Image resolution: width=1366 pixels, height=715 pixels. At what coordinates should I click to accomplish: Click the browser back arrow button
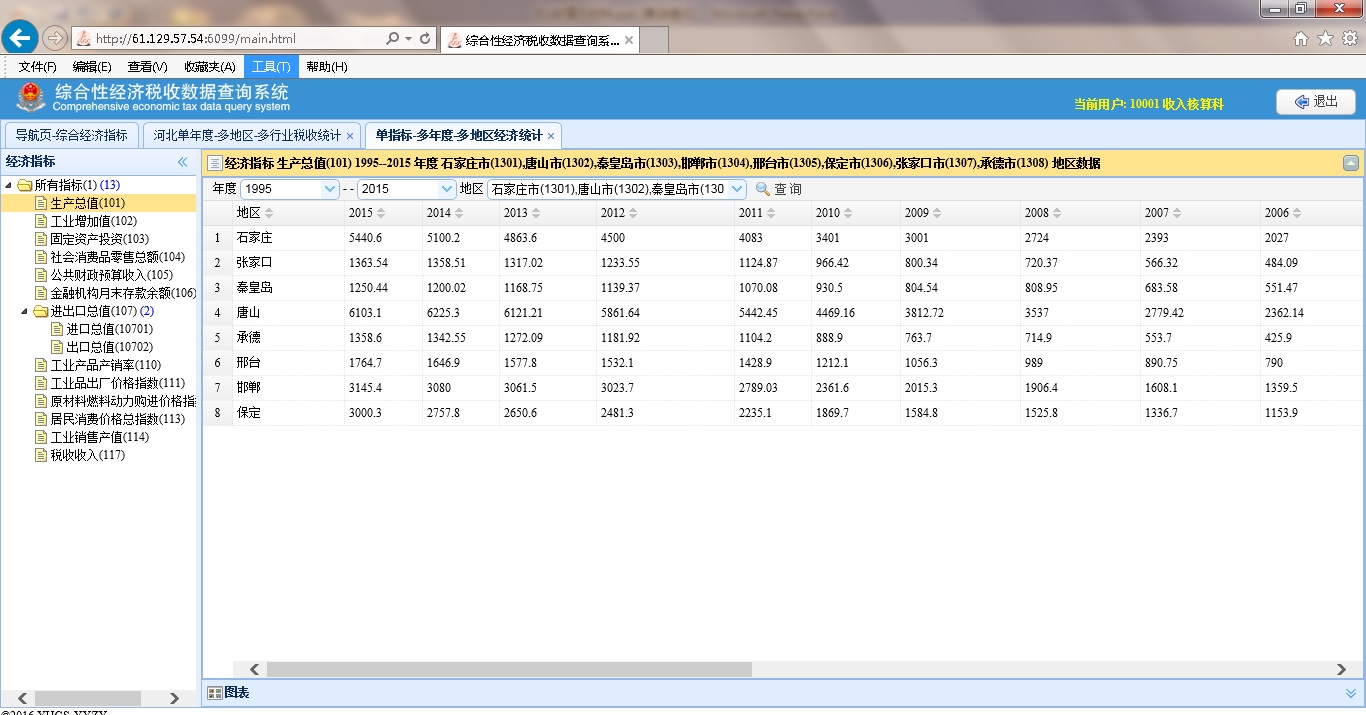(19, 38)
